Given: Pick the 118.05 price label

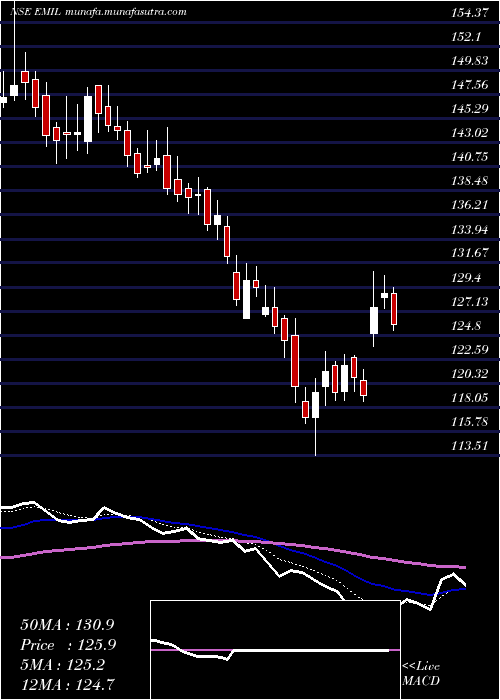Looking at the screenshot, I should pos(469,398).
